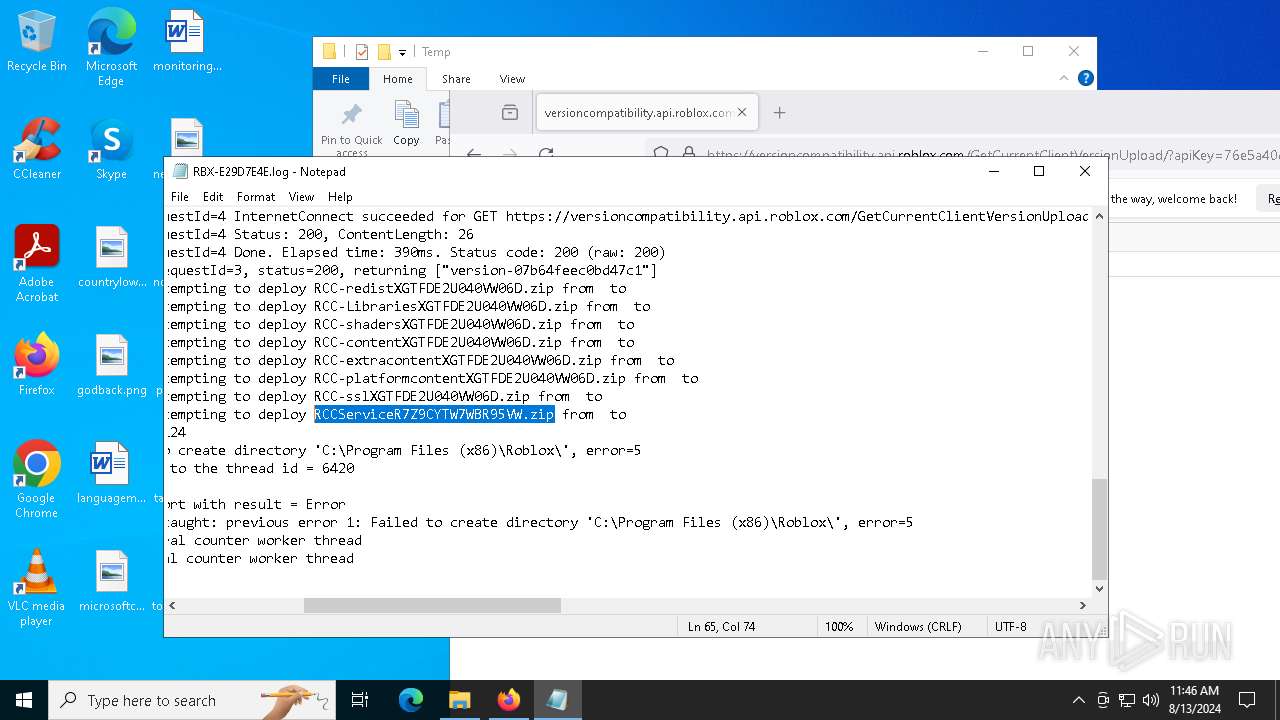This screenshot has height=720, width=1280.
Task: Click Pin to Quick access in Explorer ribbon
Action: click(x=351, y=127)
